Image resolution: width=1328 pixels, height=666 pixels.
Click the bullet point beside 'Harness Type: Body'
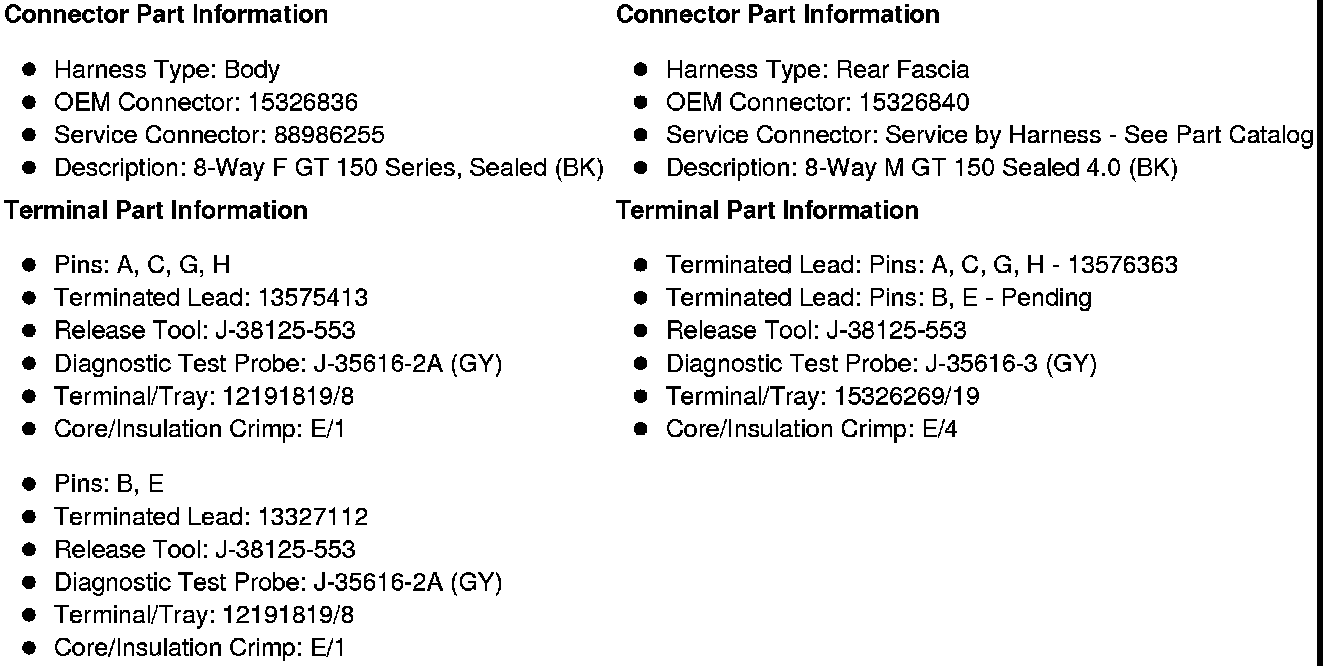tap(30, 70)
